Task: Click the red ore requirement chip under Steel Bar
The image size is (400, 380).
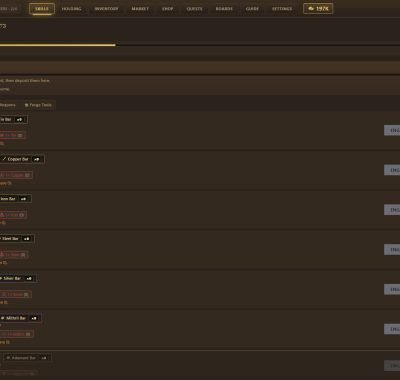Action: pyautogui.click(x=14, y=255)
